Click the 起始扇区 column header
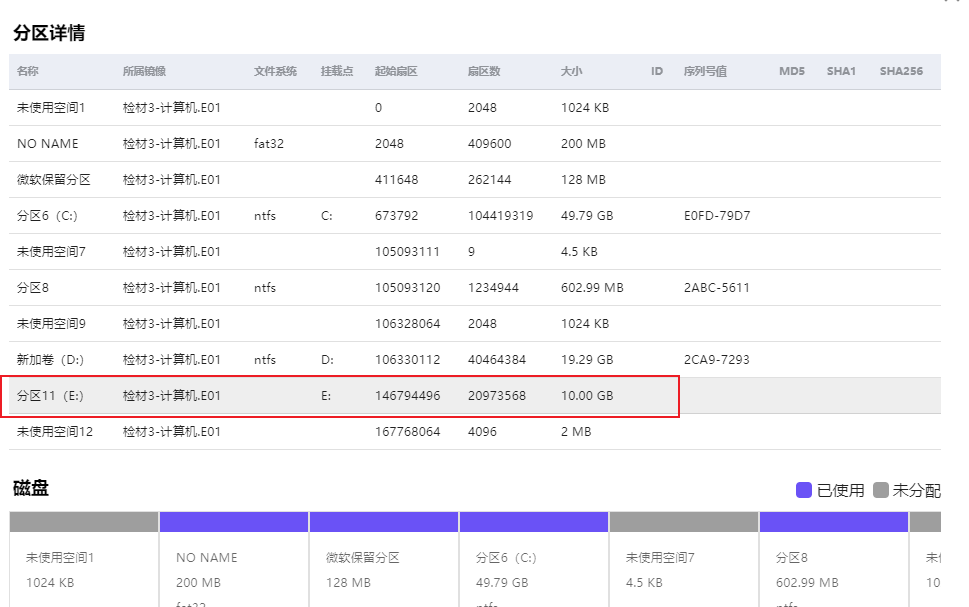 pos(395,72)
